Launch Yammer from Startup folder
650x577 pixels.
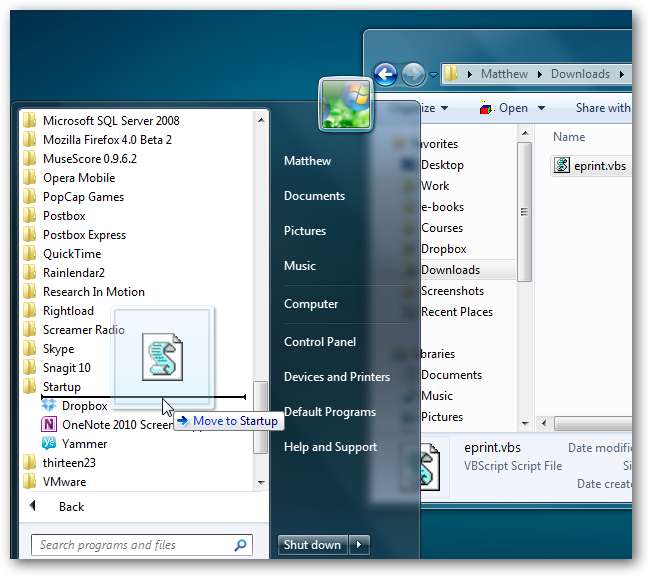tap(84, 444)
